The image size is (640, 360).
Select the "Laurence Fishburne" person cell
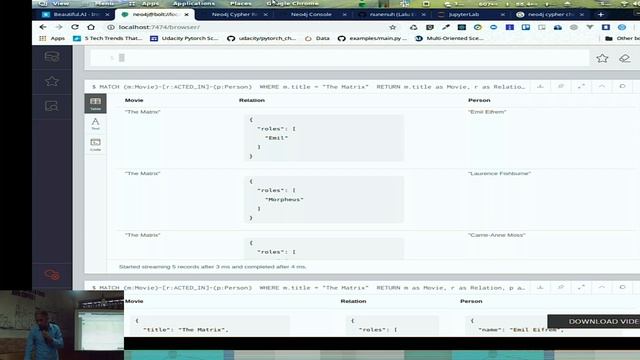[x=499, y=173]
